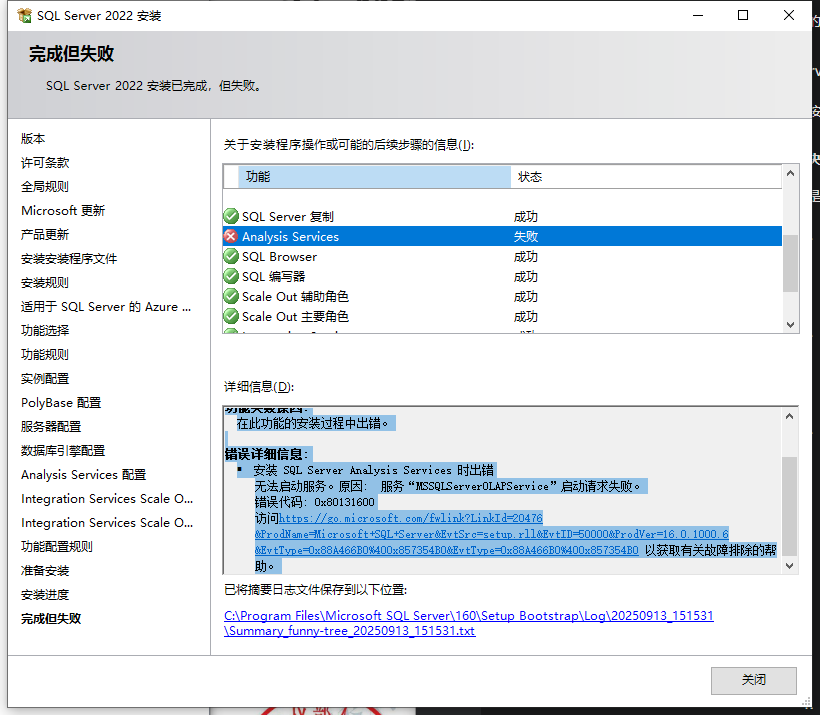Viewport: 820px width, 715px height.
Task: Click the 关闭 button
Action: (754, 680)
